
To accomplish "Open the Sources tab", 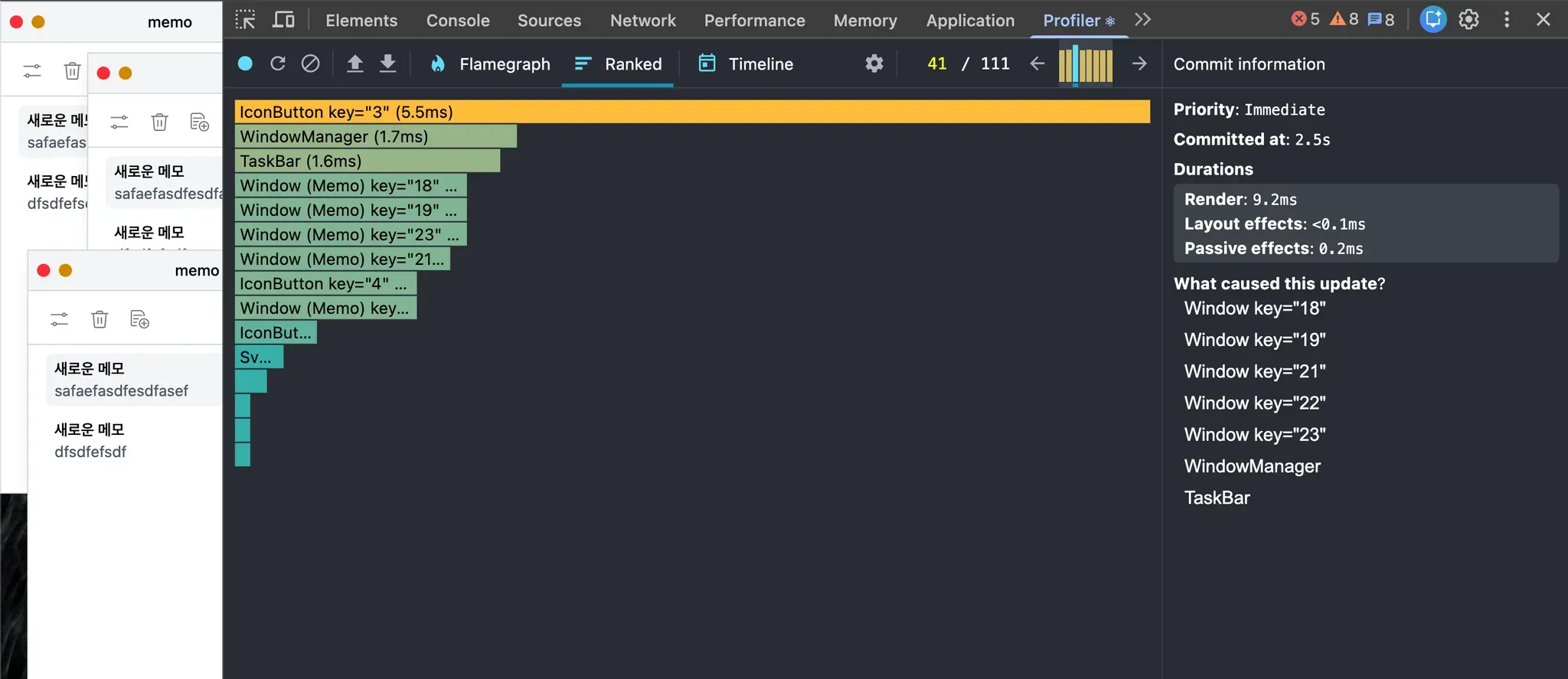I will point(549,21).
